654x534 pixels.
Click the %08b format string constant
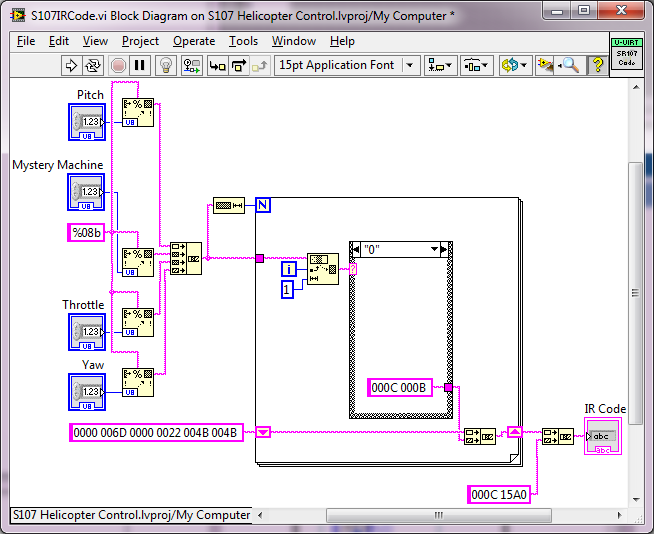coord(86,232)
